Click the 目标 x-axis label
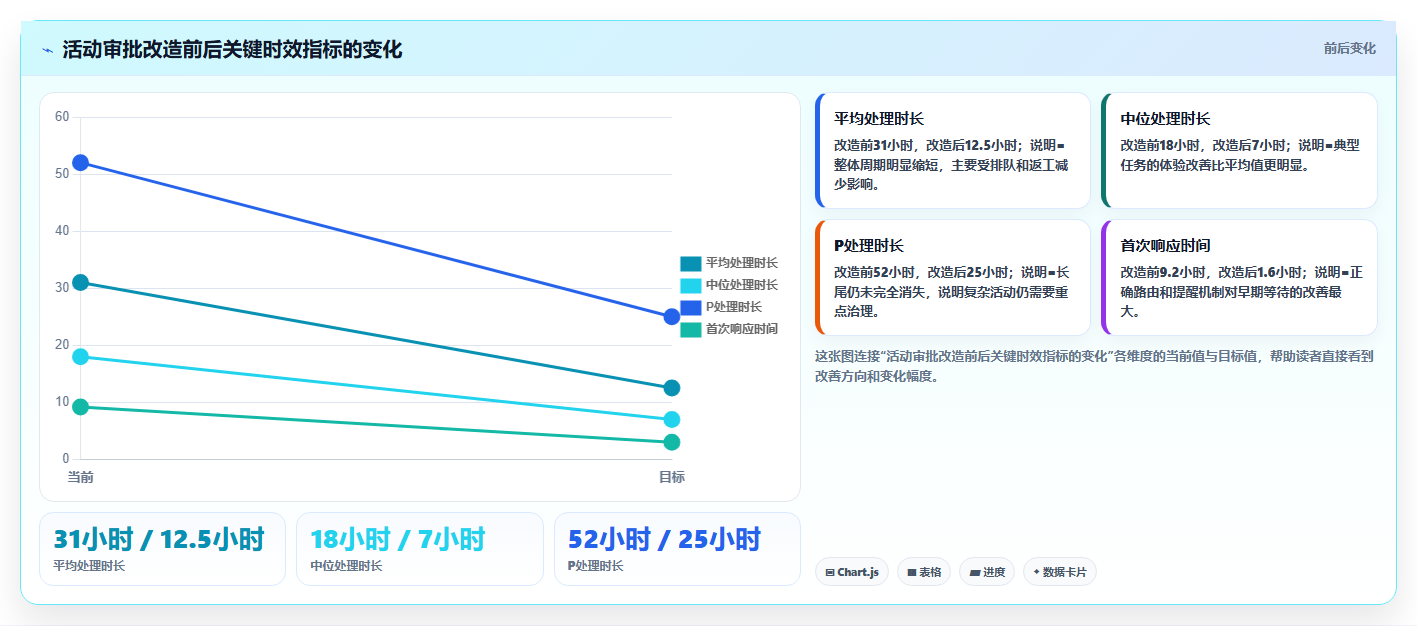 672,477
